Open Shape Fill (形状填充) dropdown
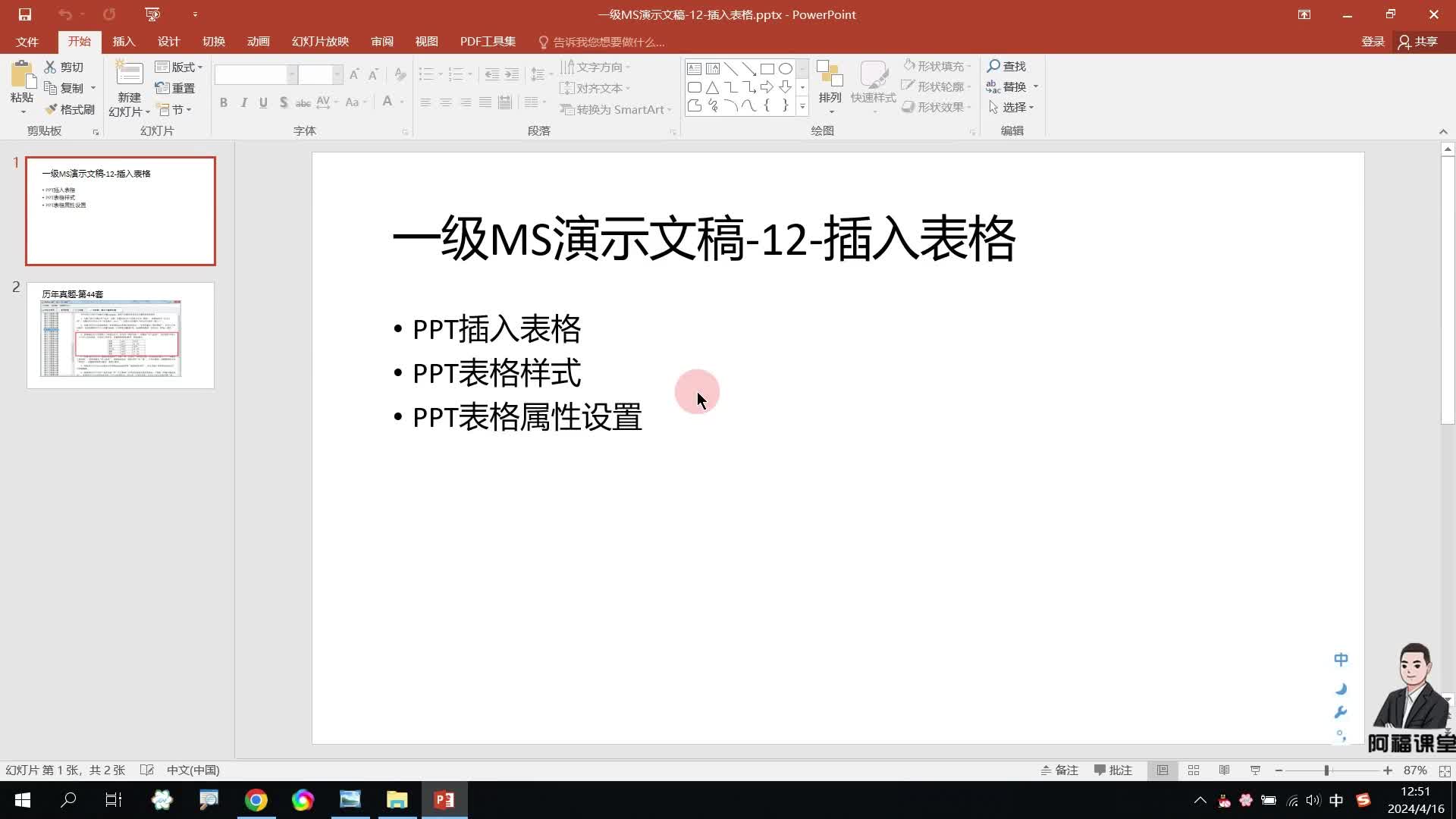The height and width of the screenshot is (819, 1456). point(937,66)
